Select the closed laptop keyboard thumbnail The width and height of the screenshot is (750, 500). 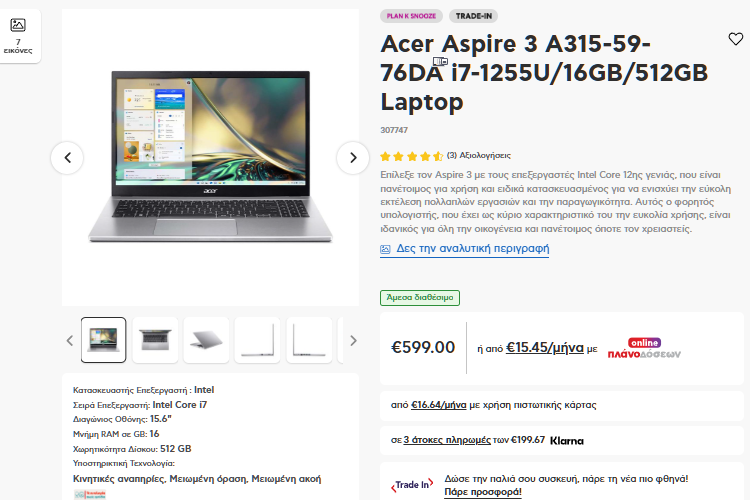point(155,340)
